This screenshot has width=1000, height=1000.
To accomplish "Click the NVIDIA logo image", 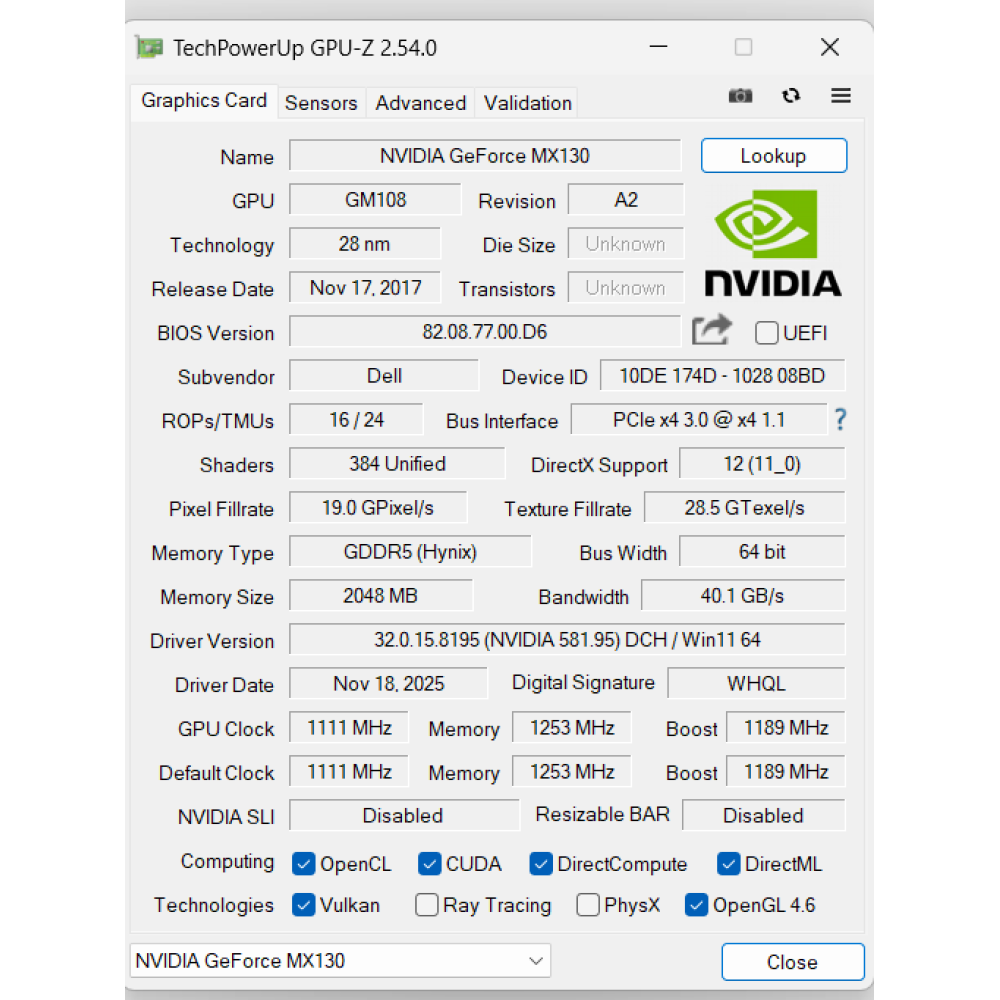I will tap(772, 243).
